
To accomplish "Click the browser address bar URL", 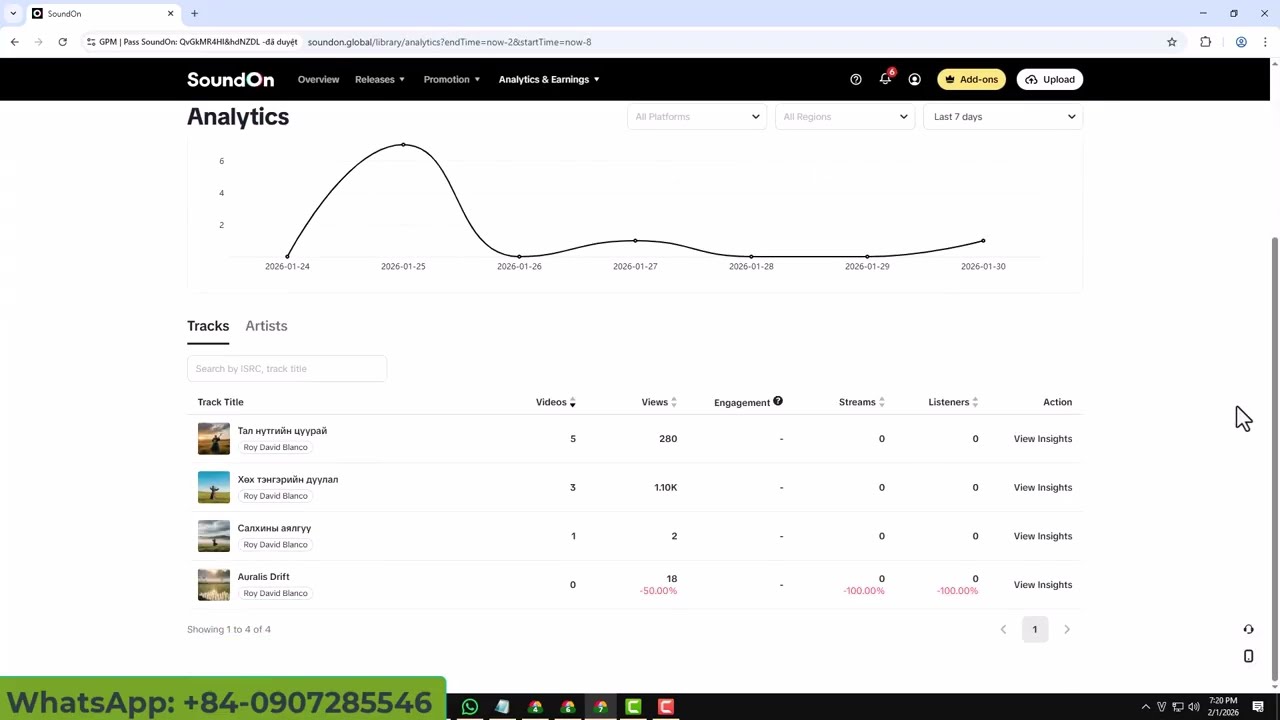I will [x=449, y=42].
